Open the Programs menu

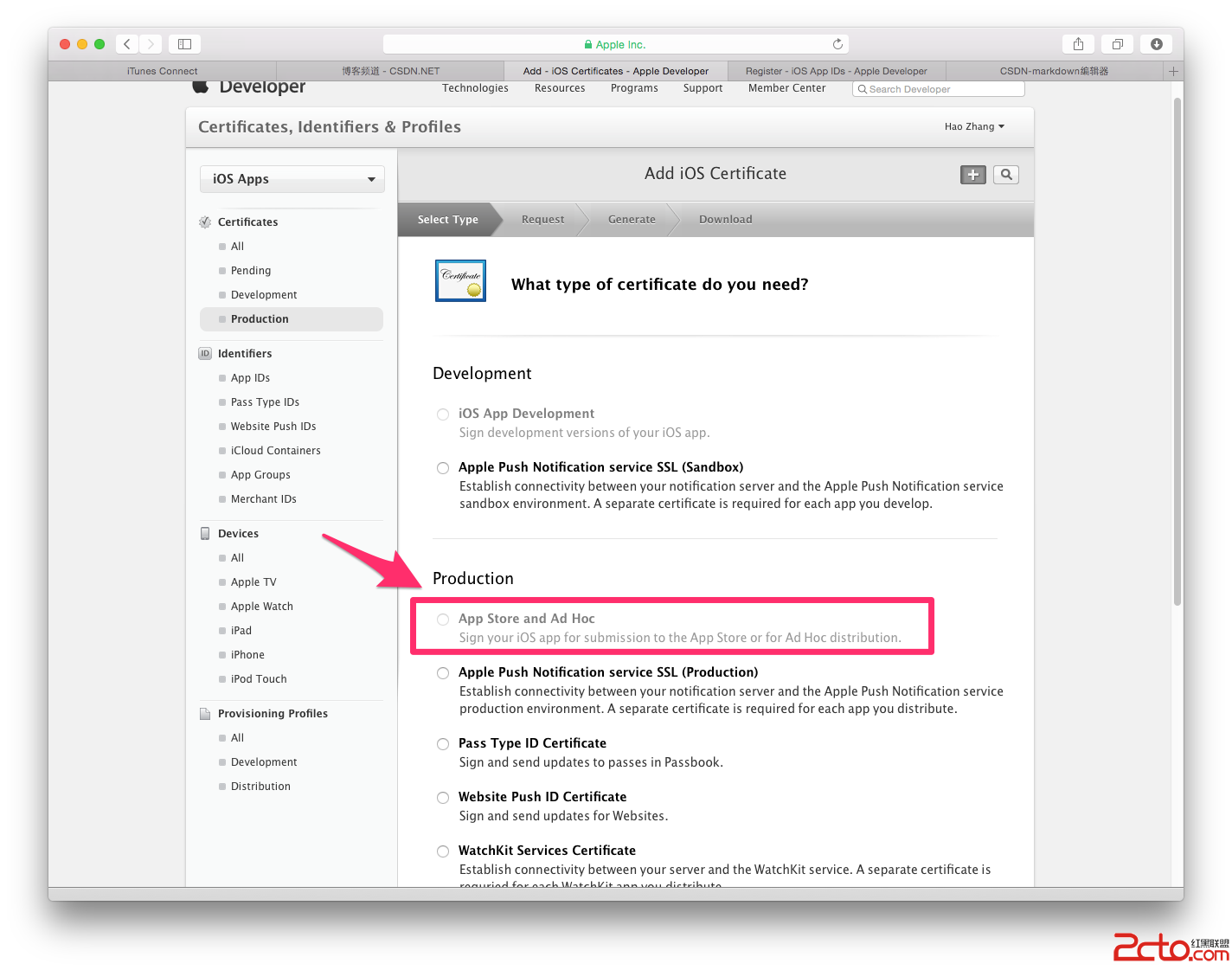pos(634,88)
